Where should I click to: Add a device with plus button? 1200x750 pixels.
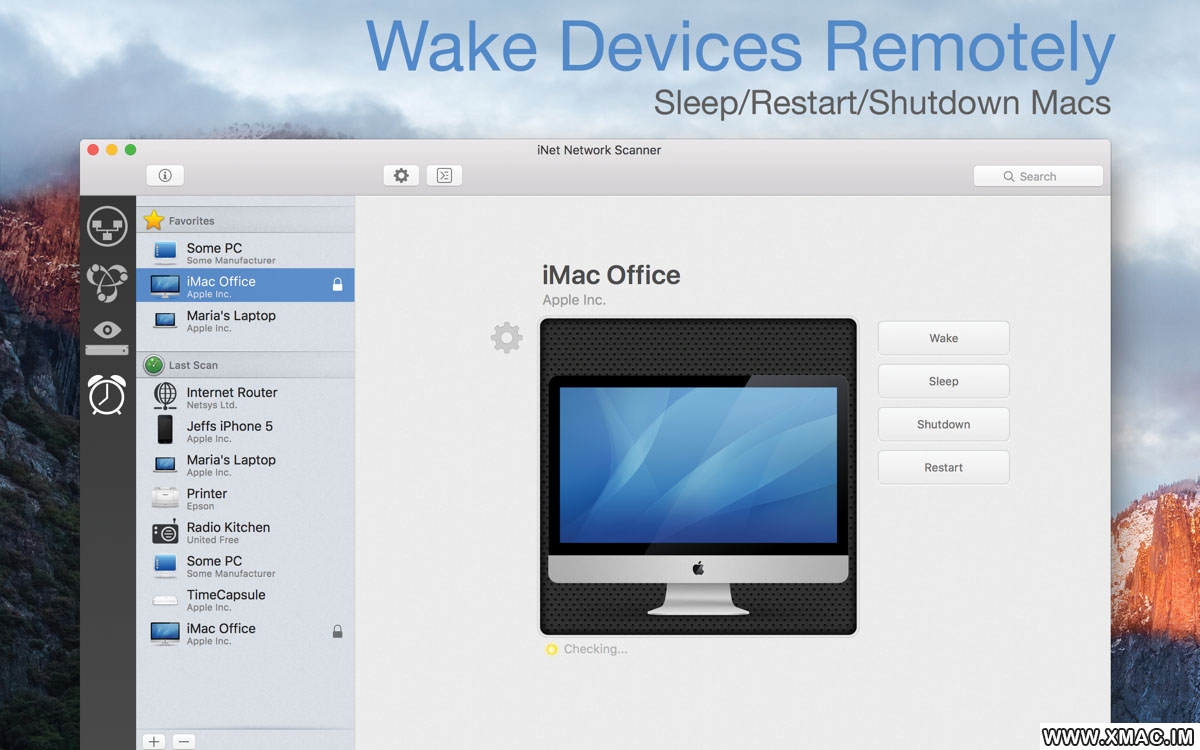(154, 741)
